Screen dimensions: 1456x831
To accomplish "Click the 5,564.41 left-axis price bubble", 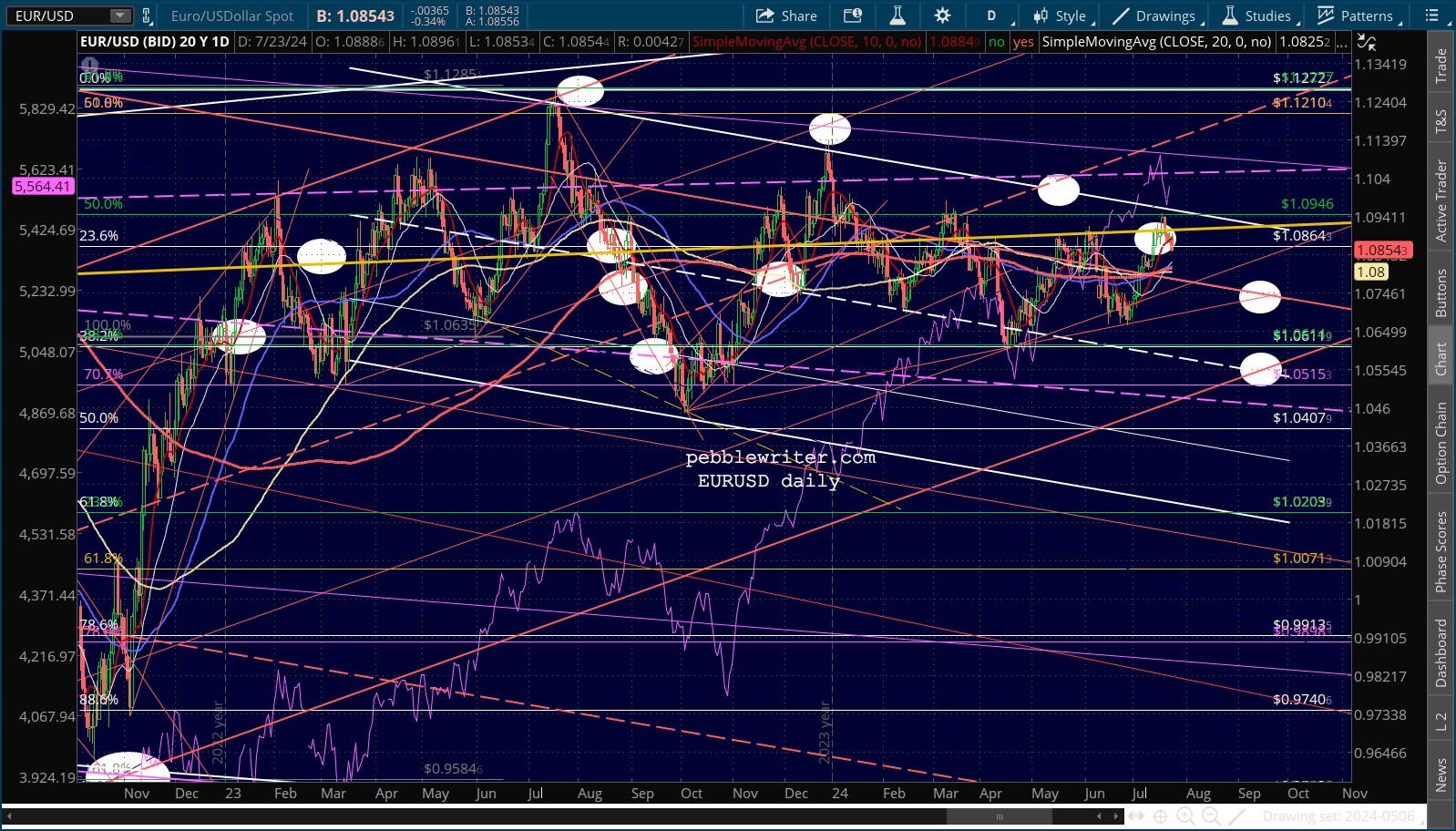I will 42,187.
